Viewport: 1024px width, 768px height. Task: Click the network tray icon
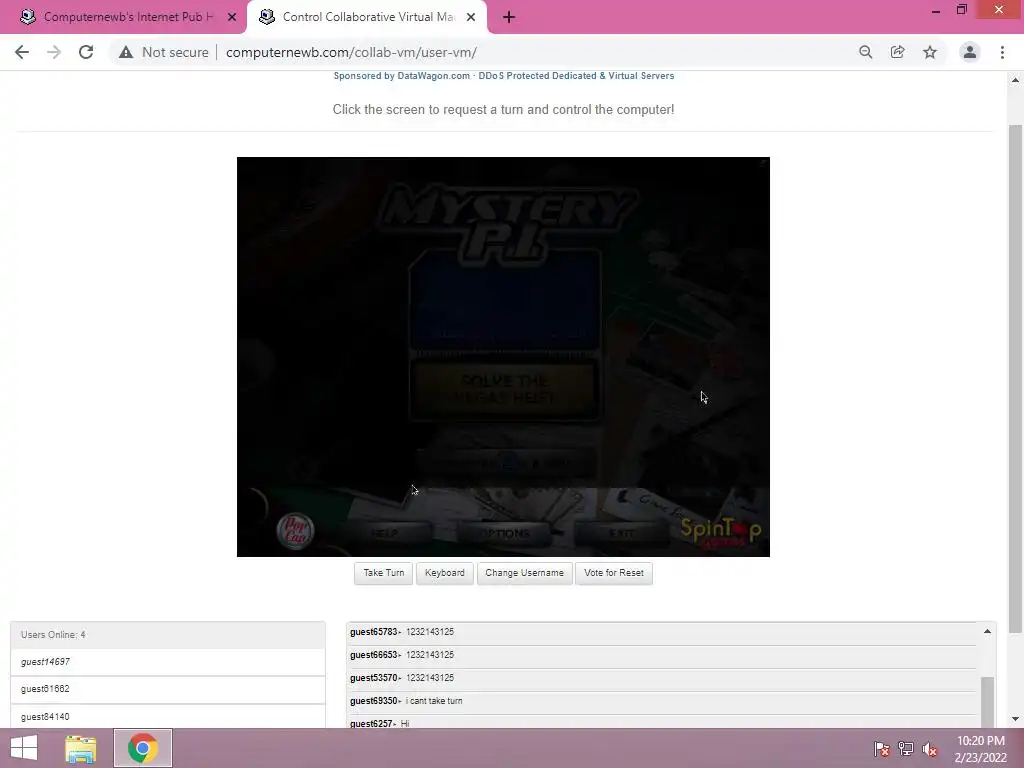pyautogui.click(x=906, y=748)
